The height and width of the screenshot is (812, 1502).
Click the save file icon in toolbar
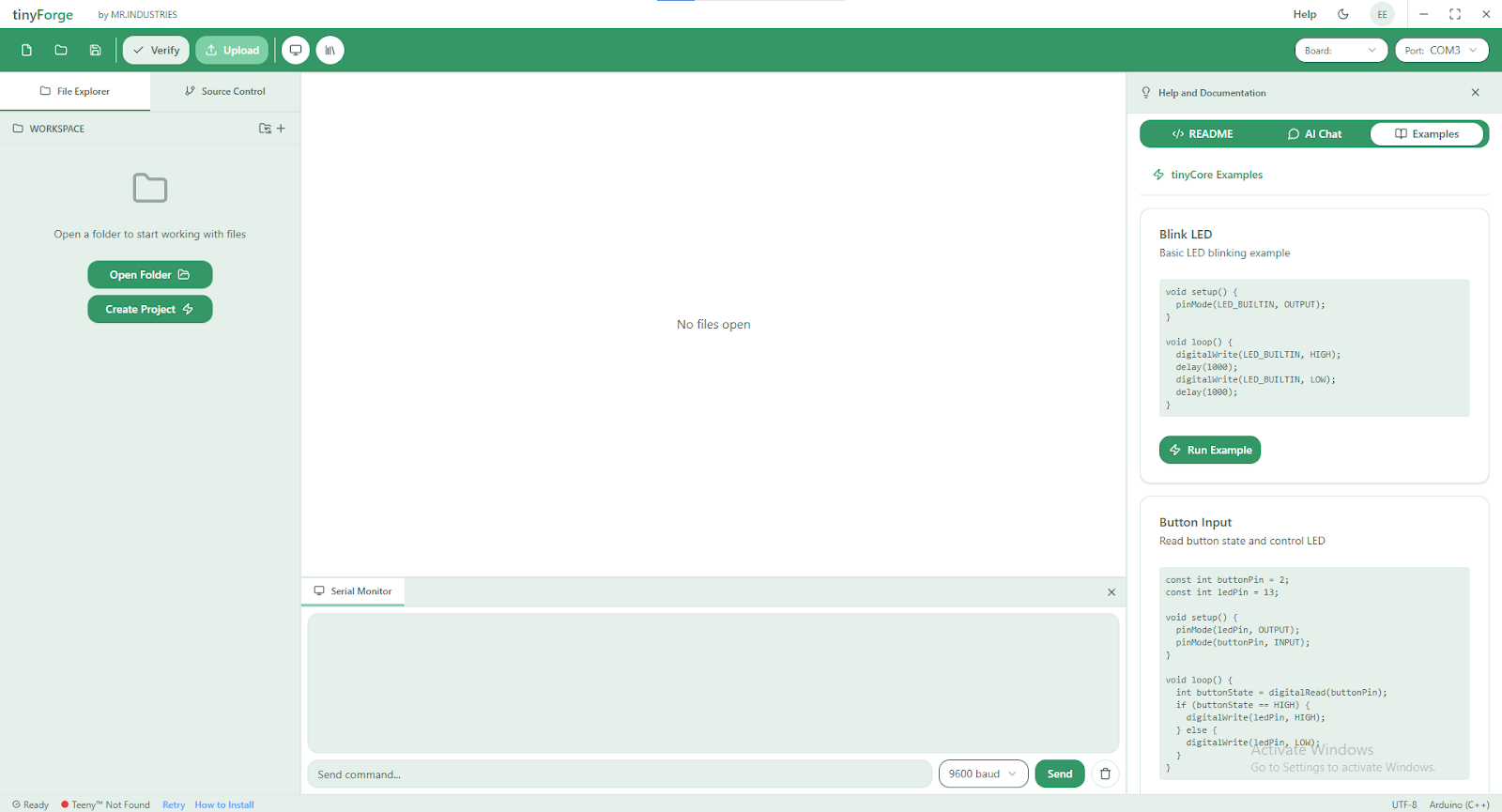click(x=95, y=51)
